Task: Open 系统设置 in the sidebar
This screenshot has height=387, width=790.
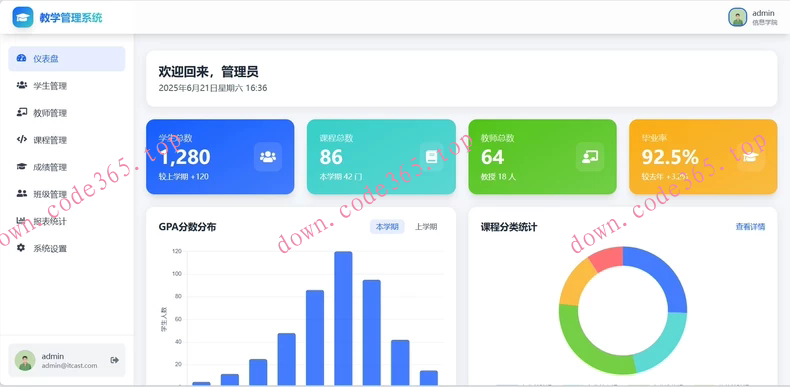Action: 67,248
